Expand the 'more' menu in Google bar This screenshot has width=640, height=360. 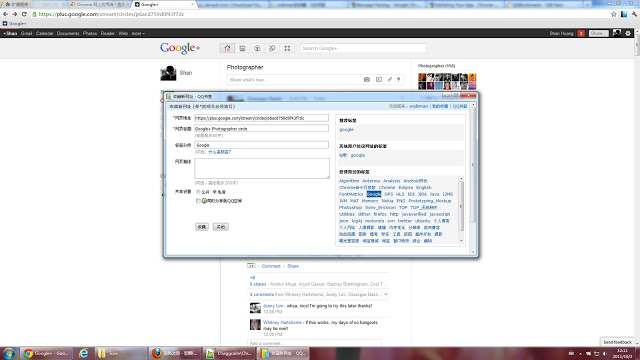[x=138, y=33]
